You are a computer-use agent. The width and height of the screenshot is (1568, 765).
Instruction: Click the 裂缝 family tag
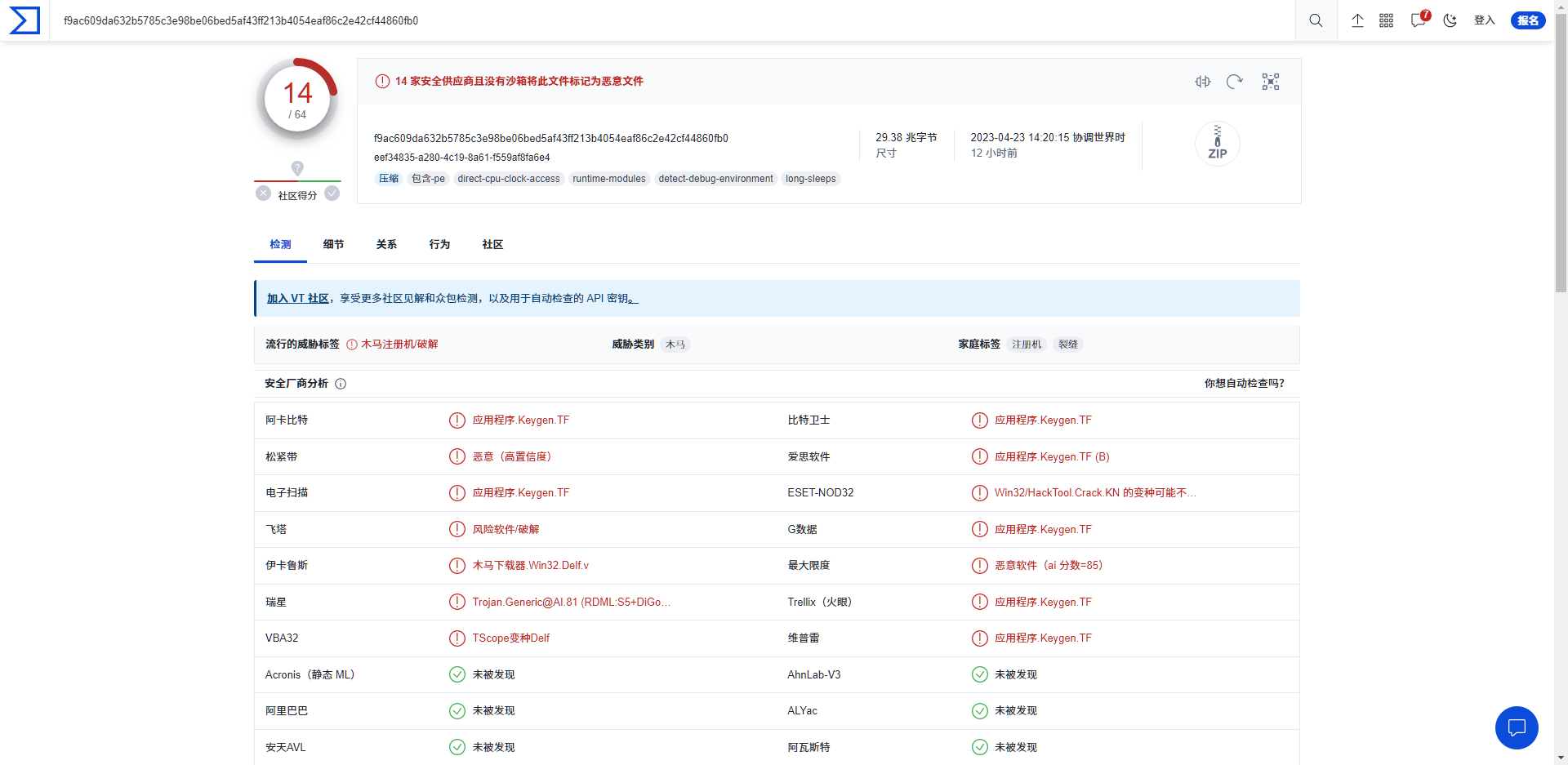click(1068, 345)
